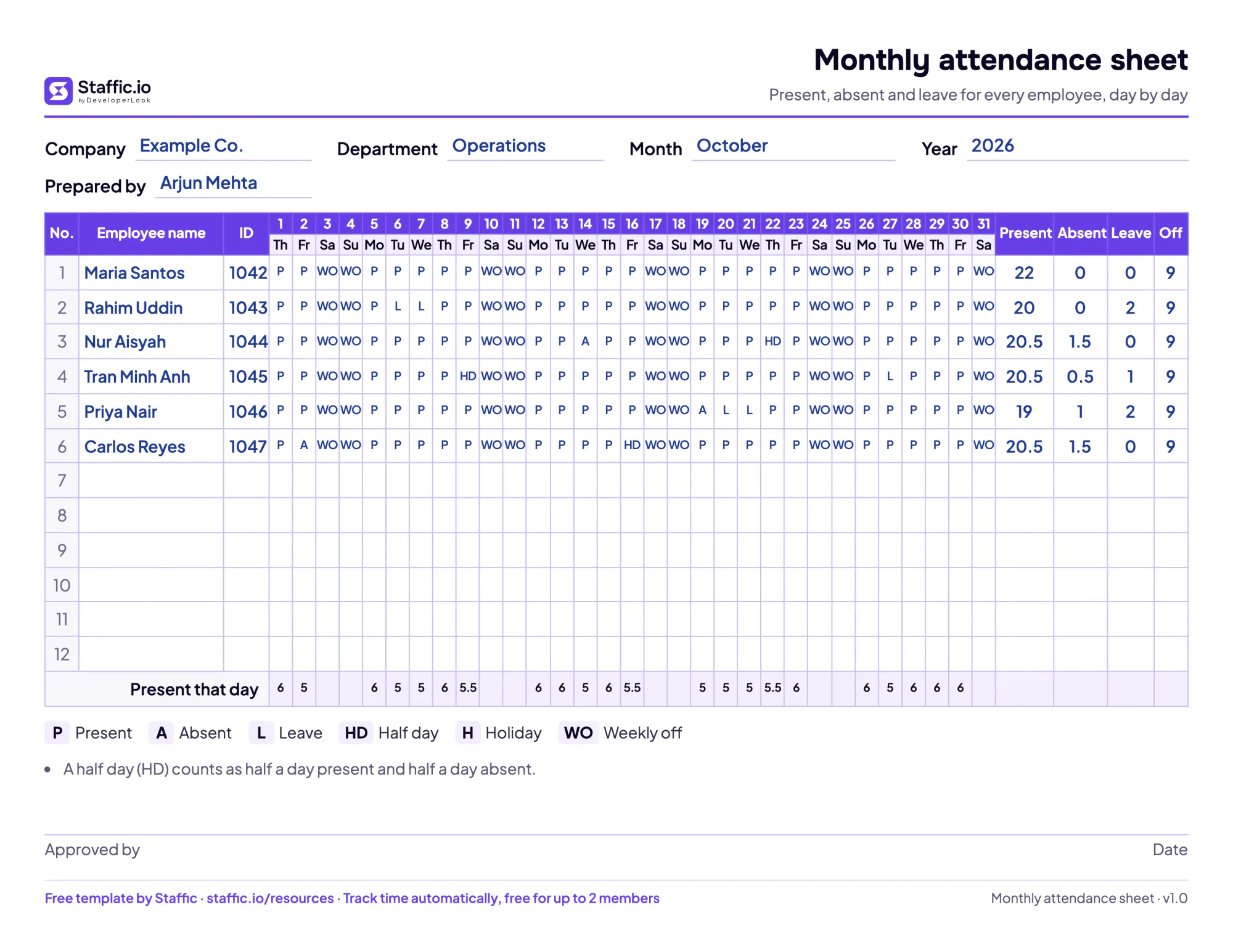This screenshot has width=1233, height=952.
Task: Click employee ID '1042'
Action: tap(248, 273)
